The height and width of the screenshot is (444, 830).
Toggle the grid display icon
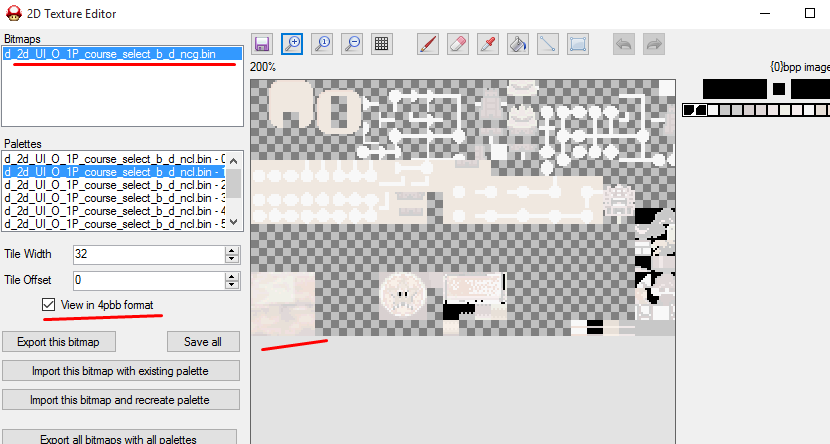click(381, 44)
